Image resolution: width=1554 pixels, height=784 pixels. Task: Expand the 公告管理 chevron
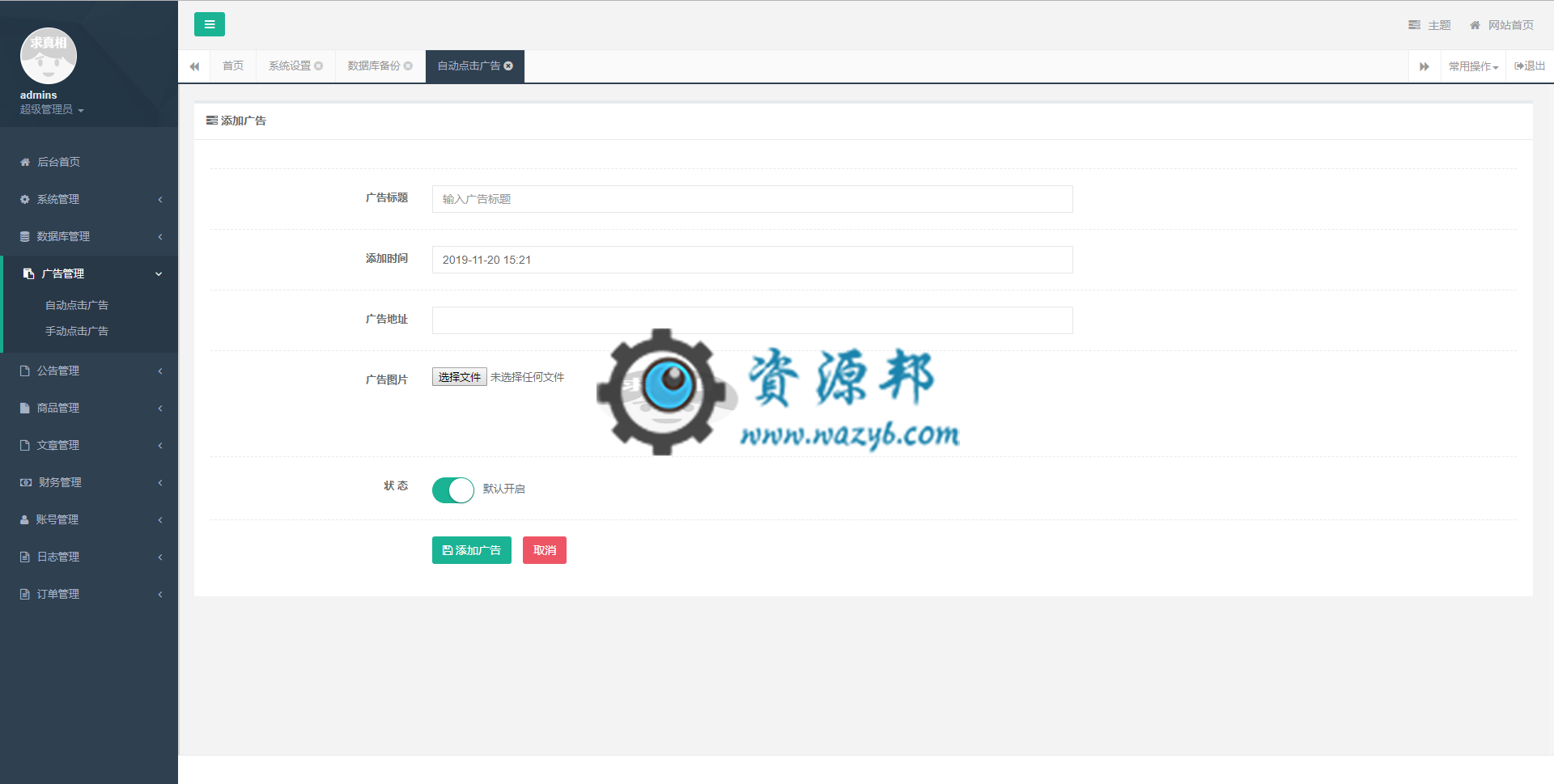160,371
